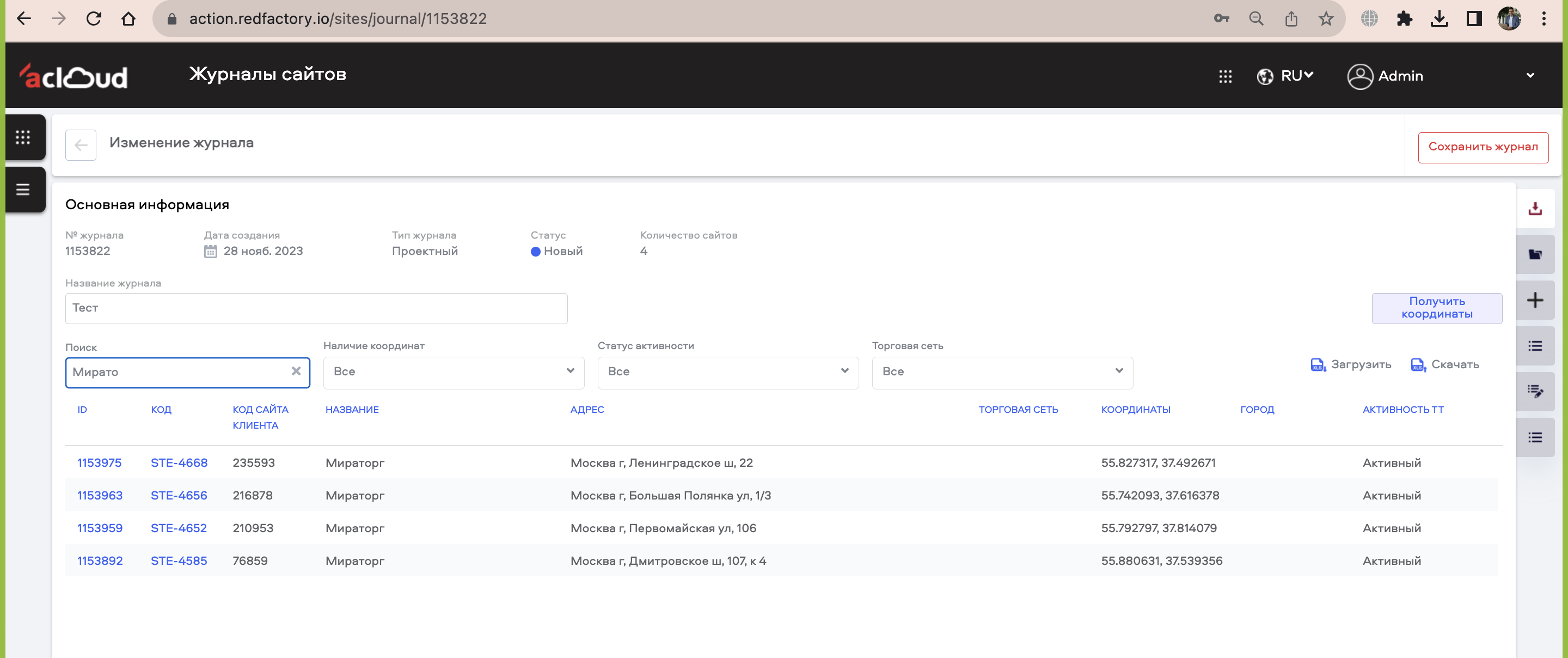Open the Extensions puzzle icon
Image resolution: width=1568 pixels, height=658 pixels.
coord(1404,19)
